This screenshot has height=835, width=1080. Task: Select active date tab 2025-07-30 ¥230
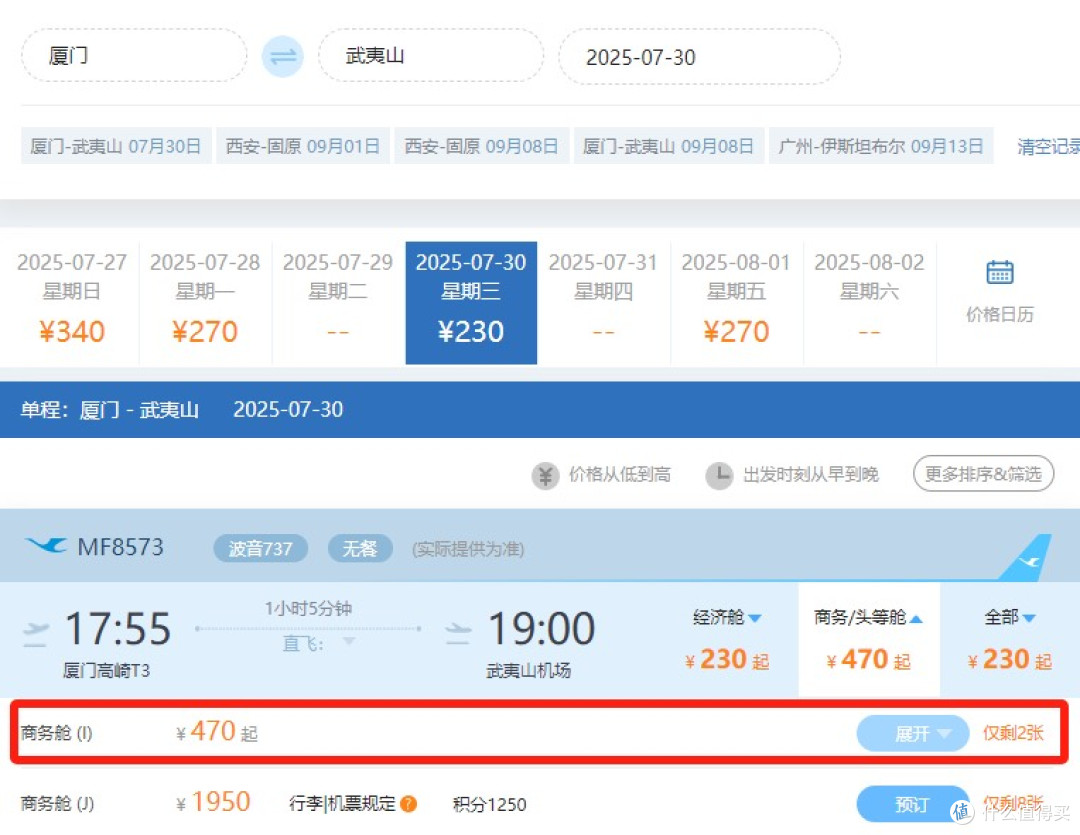click(x=471, y=302)
